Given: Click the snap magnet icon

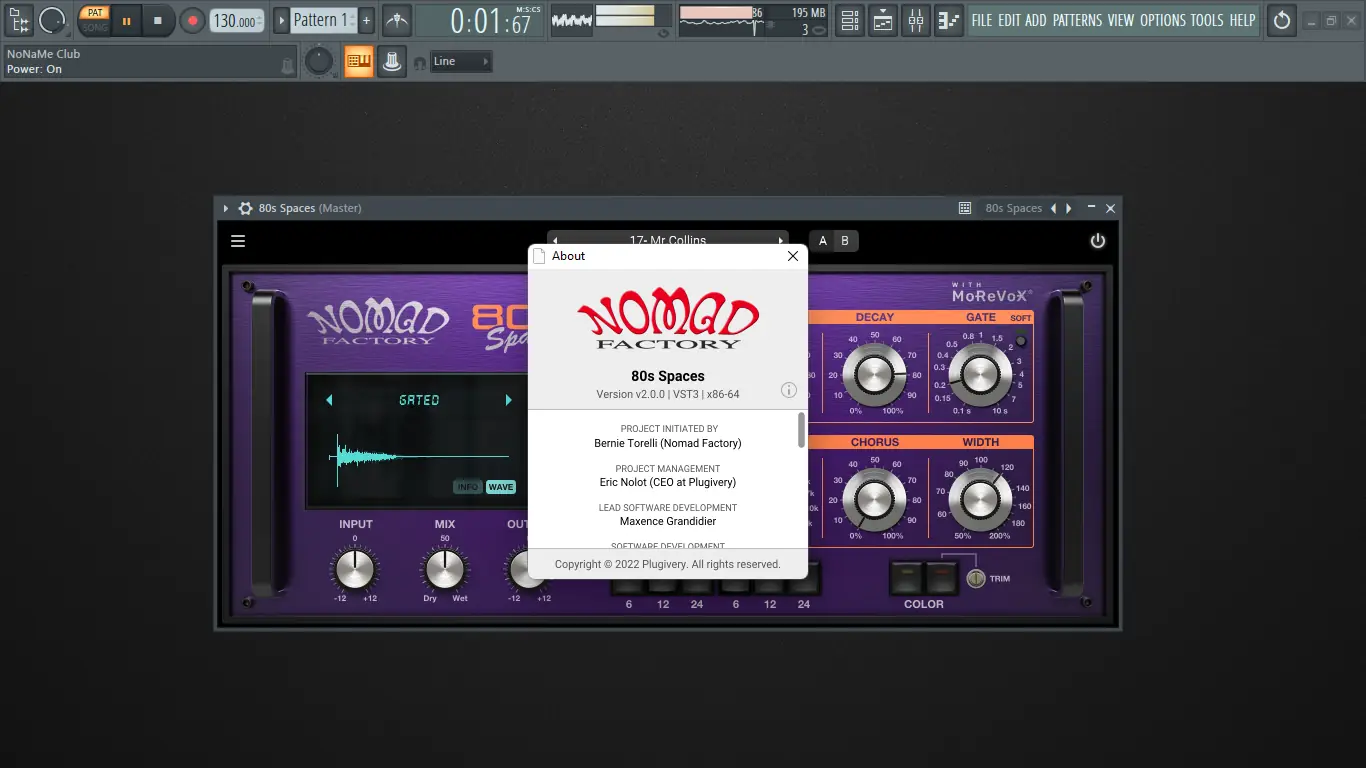Looking at the screenshot, I should (x=420, y=63).
